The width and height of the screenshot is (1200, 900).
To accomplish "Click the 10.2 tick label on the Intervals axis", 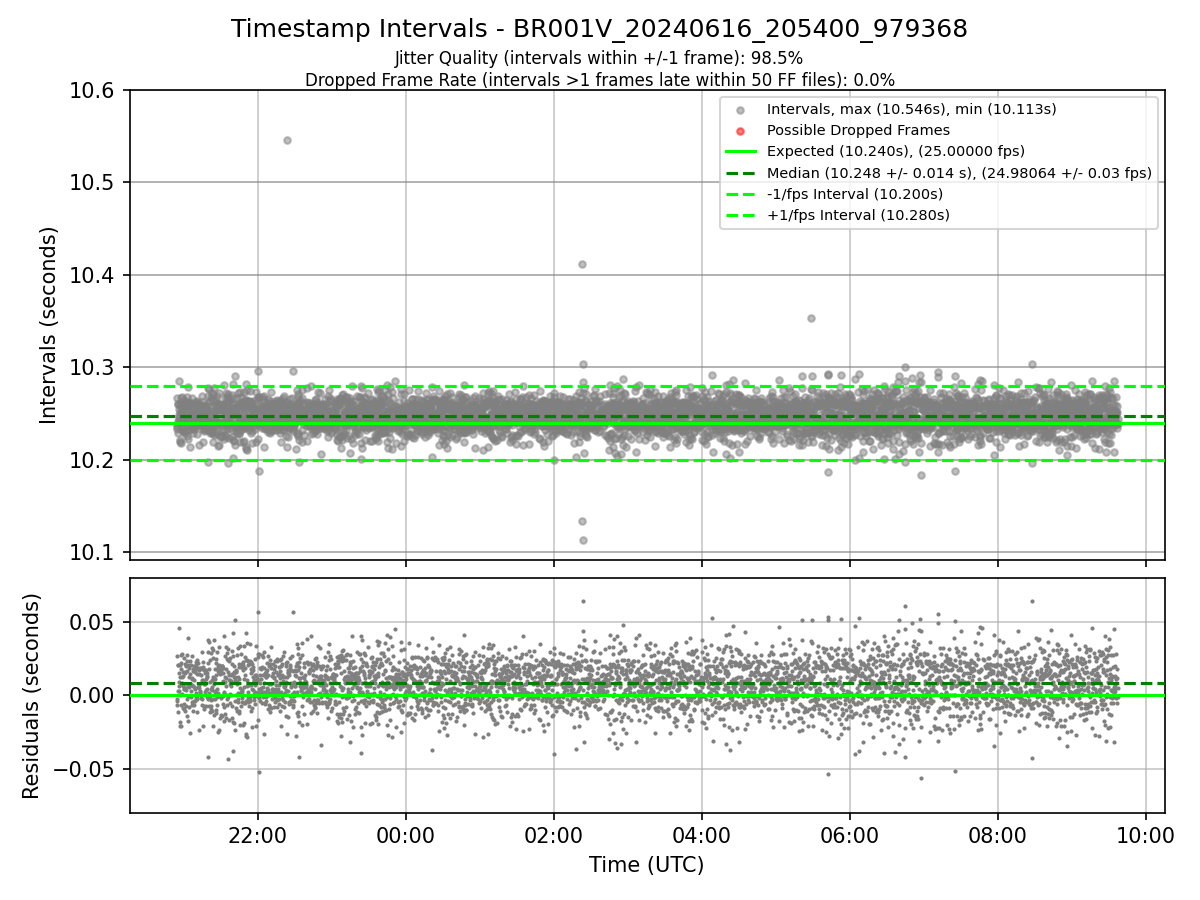I will (91, 460).
